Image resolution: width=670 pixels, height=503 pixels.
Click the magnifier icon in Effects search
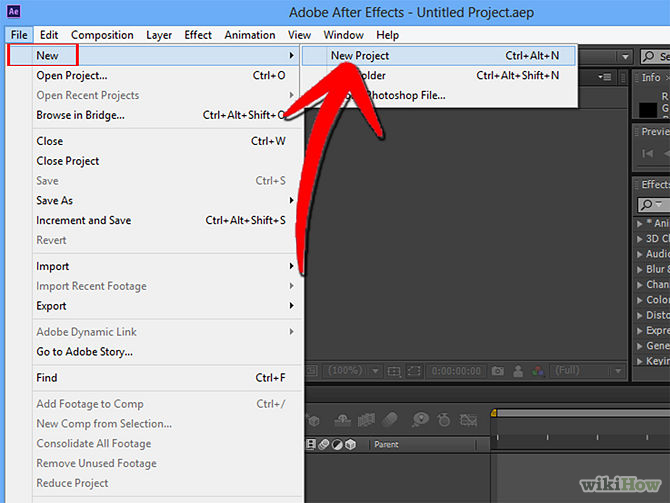click(x=647, y=204)
